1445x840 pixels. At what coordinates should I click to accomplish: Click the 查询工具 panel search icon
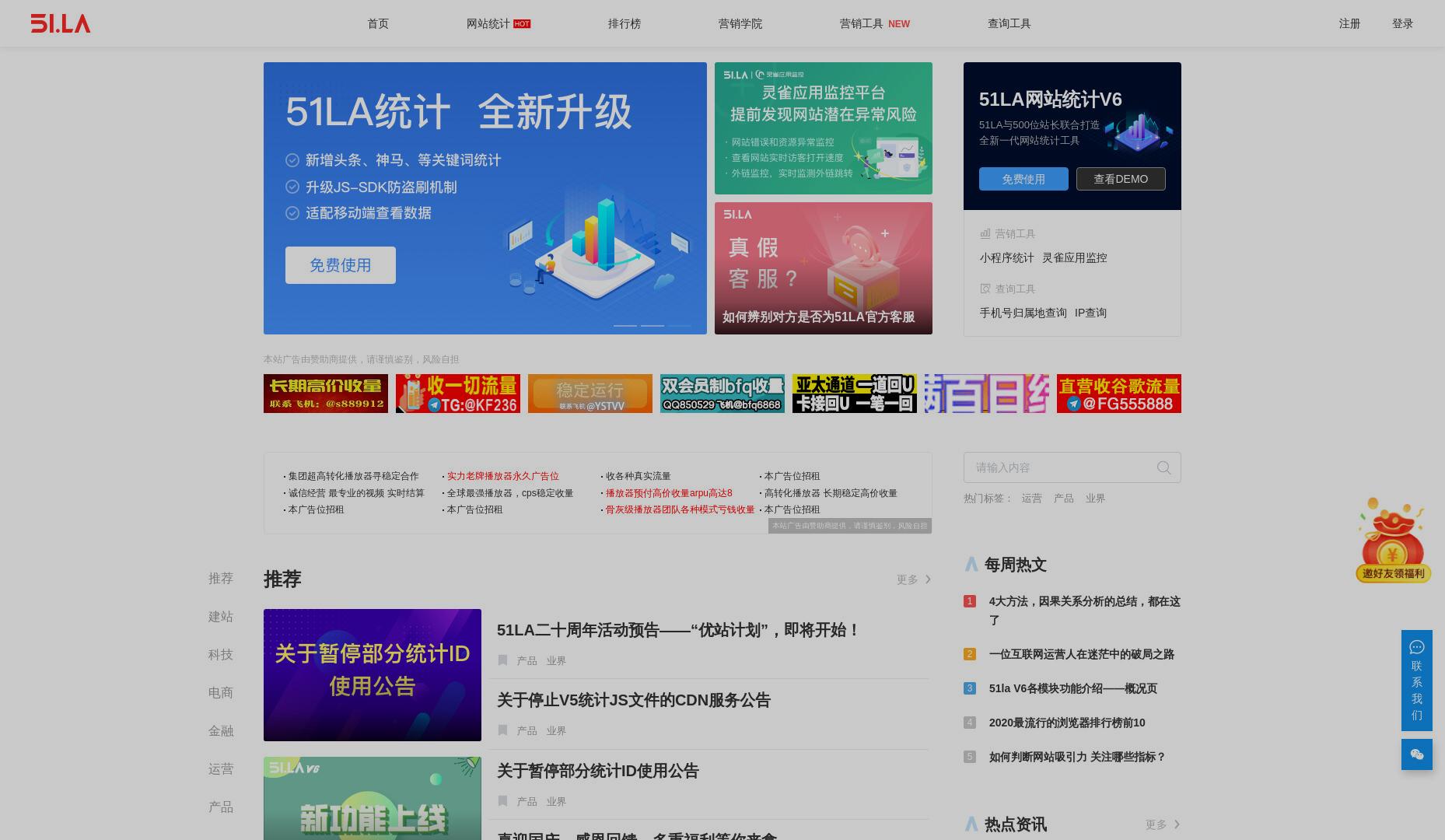[985, 289]
